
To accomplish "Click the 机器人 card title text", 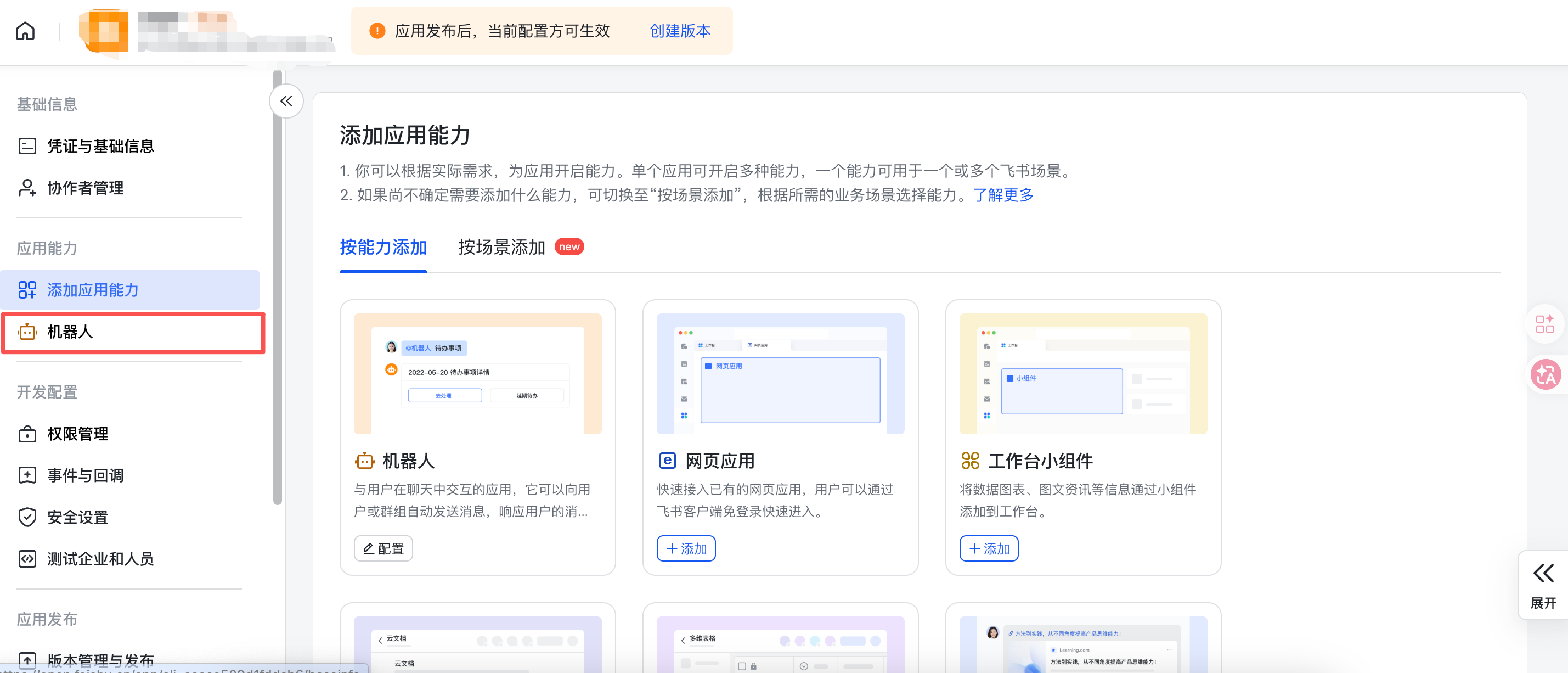I will (408, 461).
